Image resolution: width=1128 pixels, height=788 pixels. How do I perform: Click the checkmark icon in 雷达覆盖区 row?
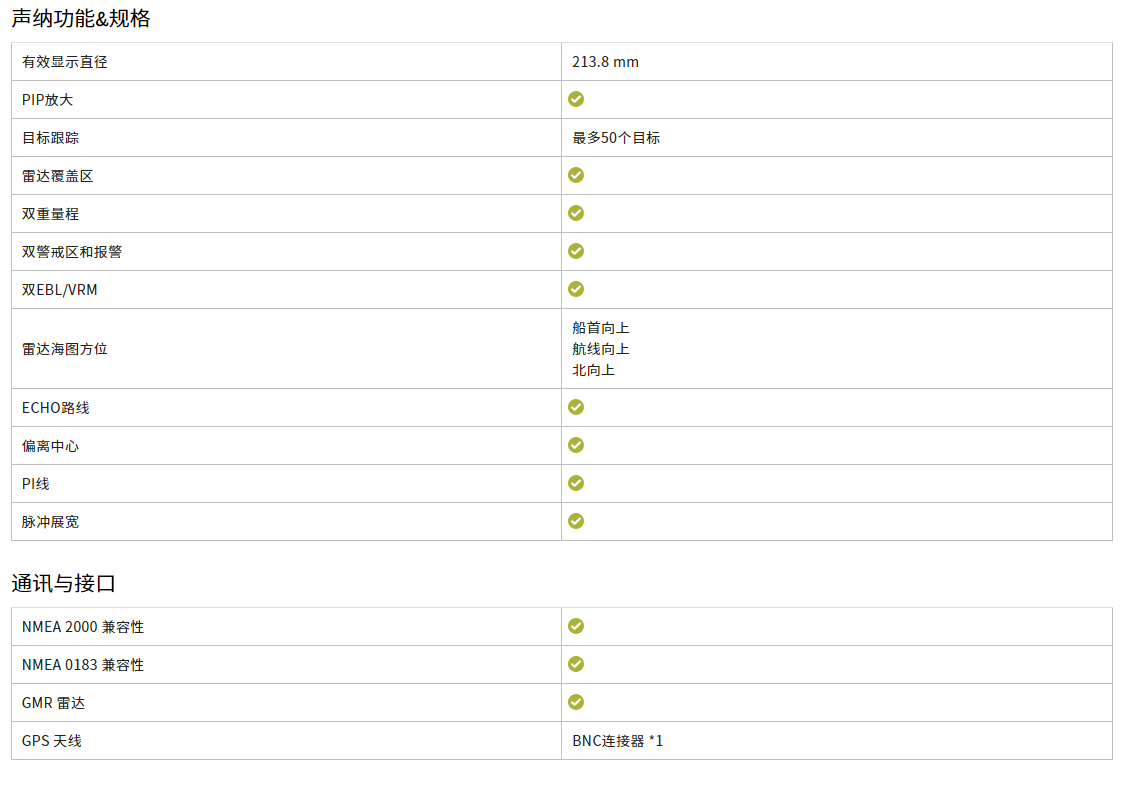(576, 176)
